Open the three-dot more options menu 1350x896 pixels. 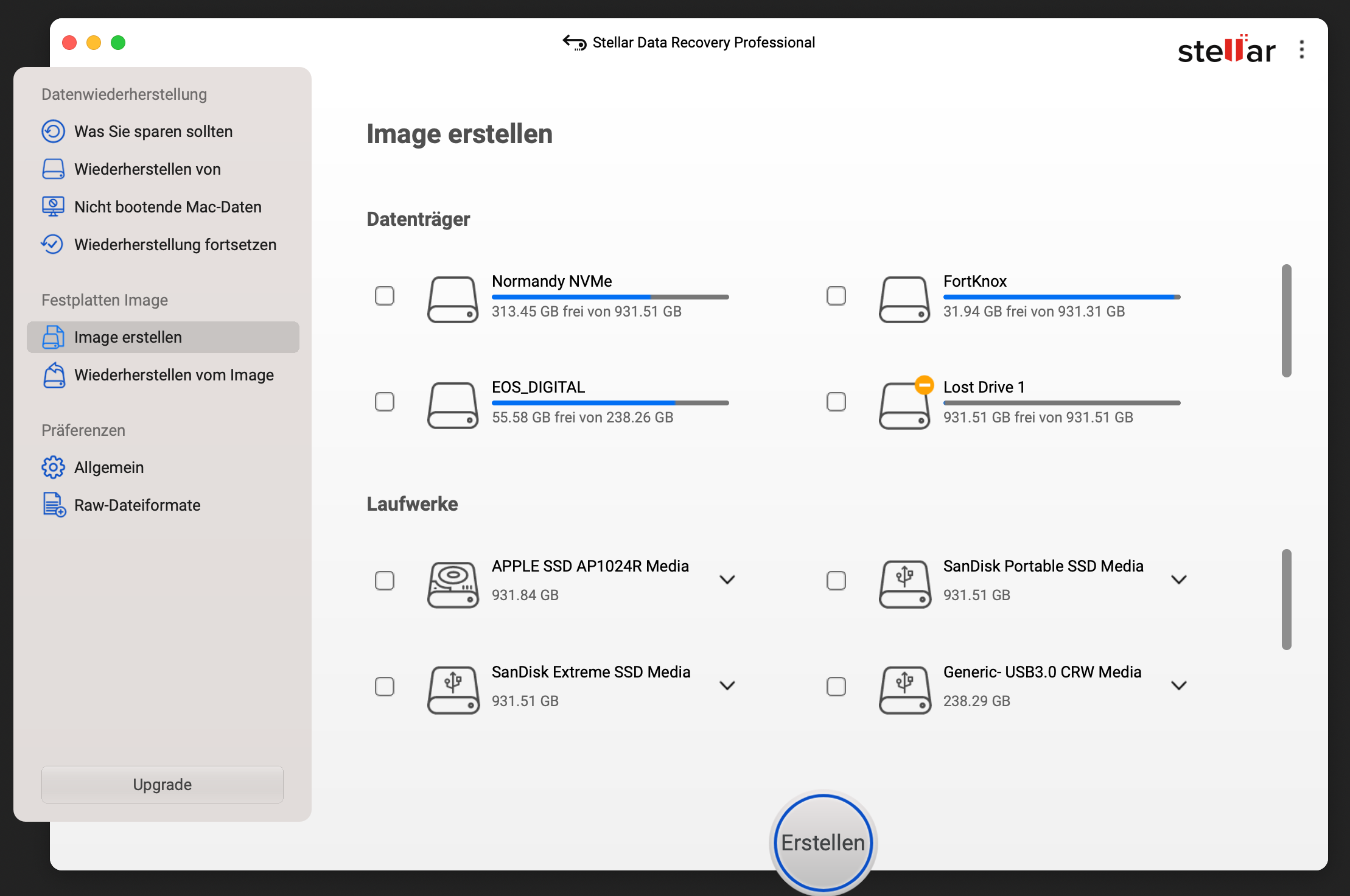pyautogui.click(x=1301, y=49)
